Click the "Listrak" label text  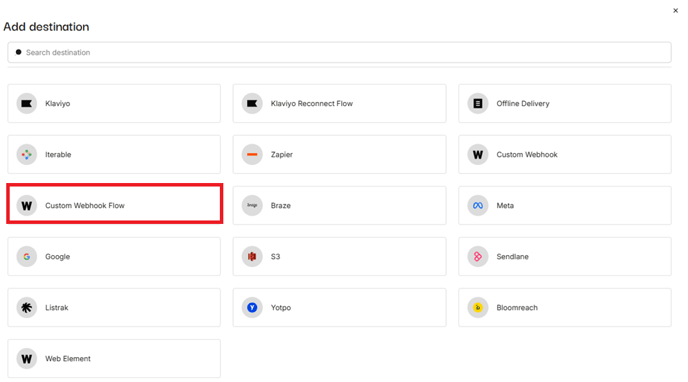pos(57,307)
